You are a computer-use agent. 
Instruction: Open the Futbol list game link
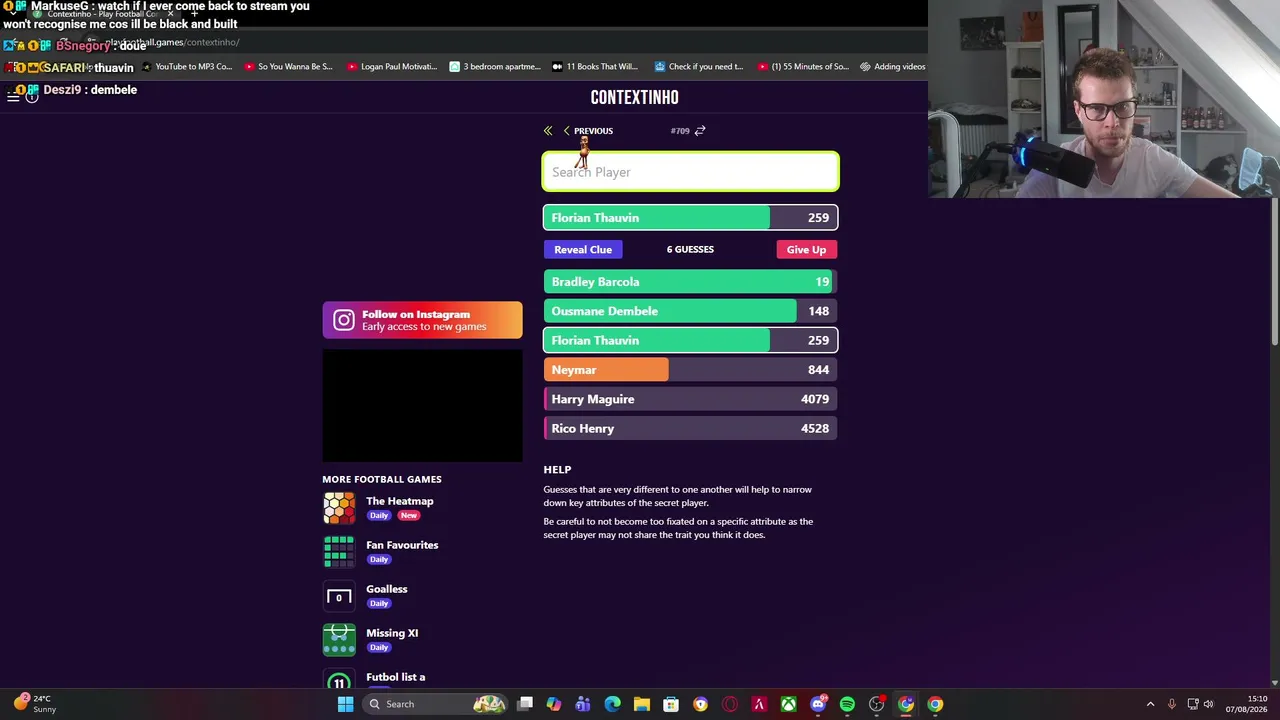(396, 677)
